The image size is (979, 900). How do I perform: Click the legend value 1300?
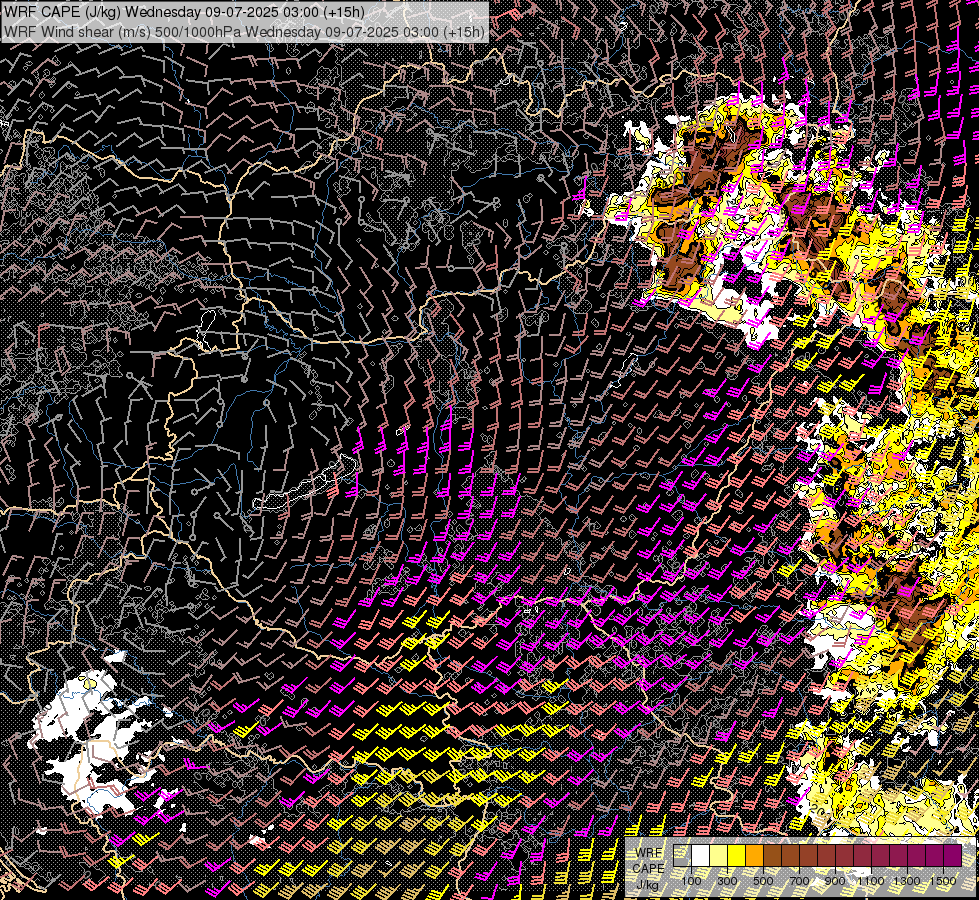coord(907,881)
